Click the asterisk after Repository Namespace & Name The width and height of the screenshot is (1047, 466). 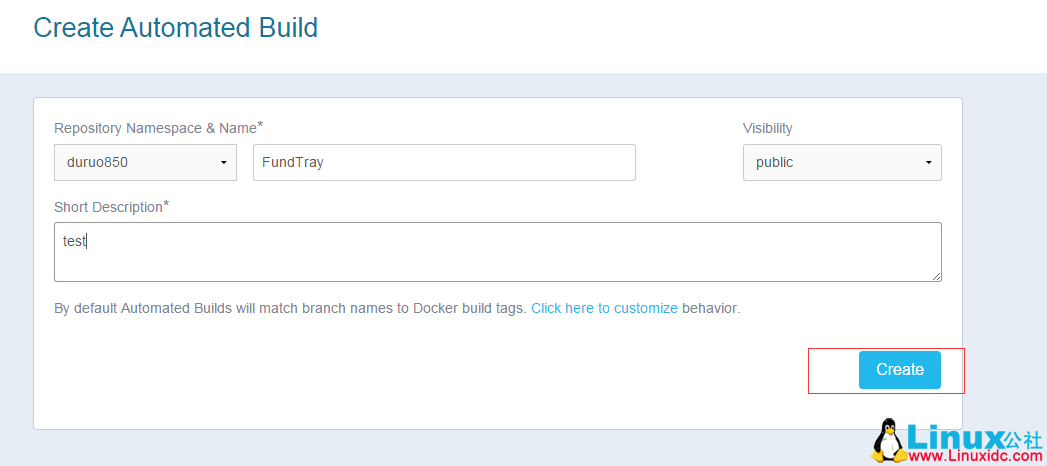[x=260, y=125]
